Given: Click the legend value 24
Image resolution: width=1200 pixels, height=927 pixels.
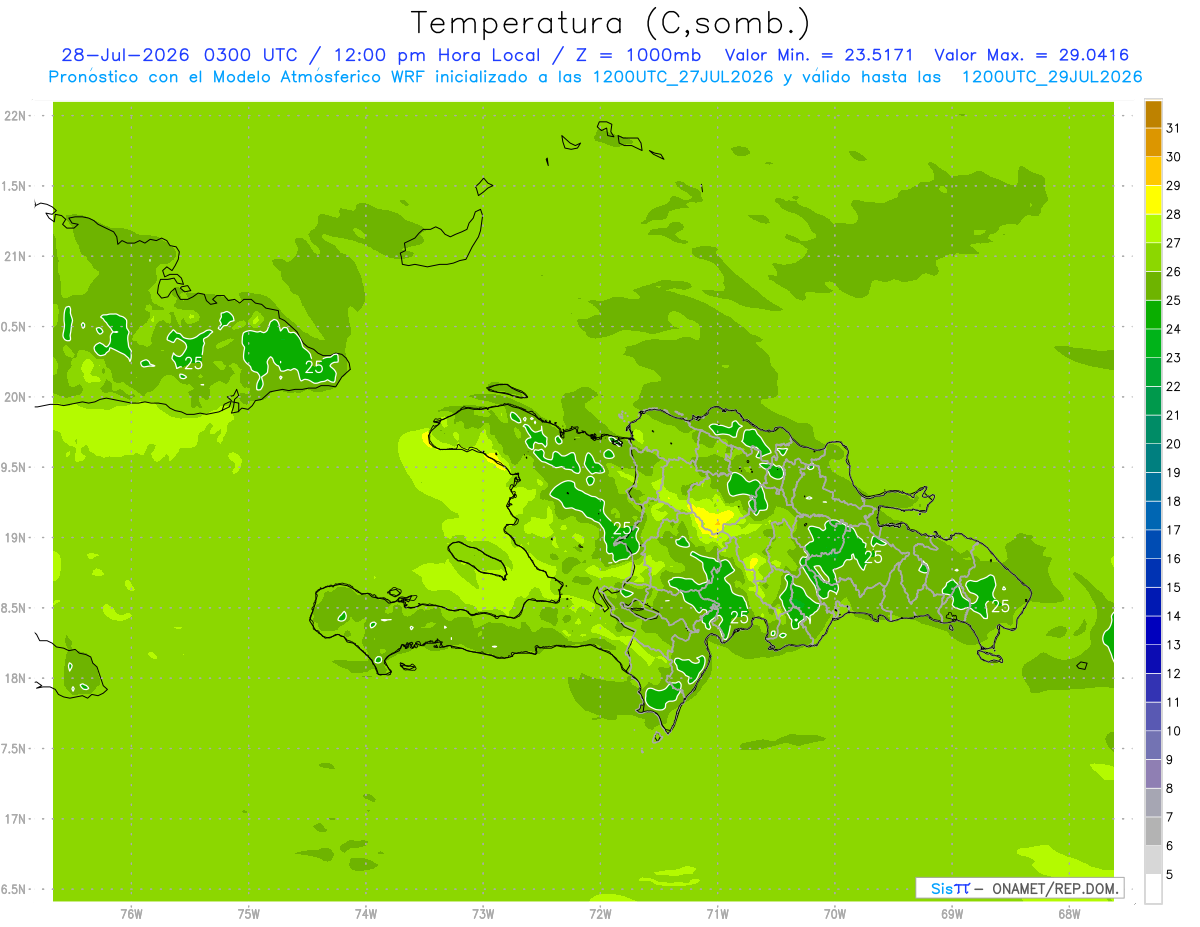Looking at the screenshot, I should coord(1174,329).
